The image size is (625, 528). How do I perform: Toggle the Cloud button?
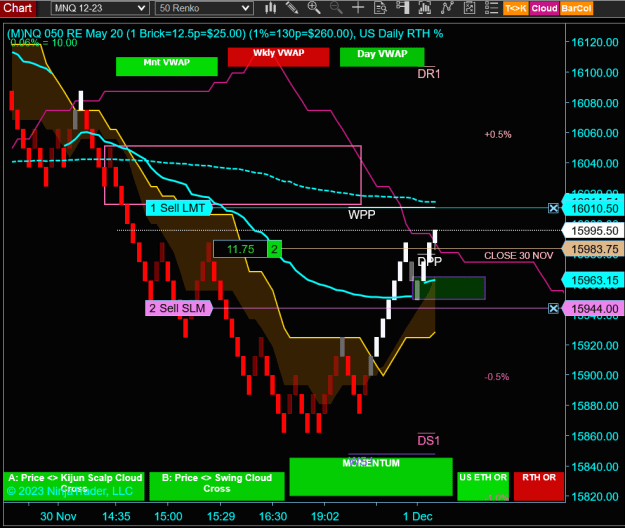pyautogui.click(x=544, y=8)
